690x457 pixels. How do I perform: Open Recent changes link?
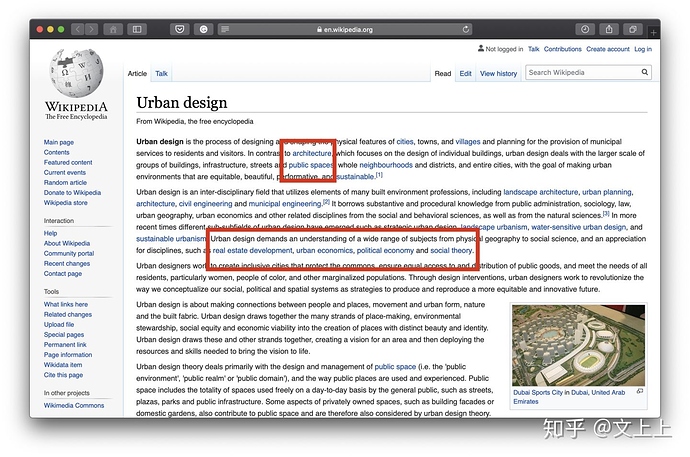tap(66, 263)
